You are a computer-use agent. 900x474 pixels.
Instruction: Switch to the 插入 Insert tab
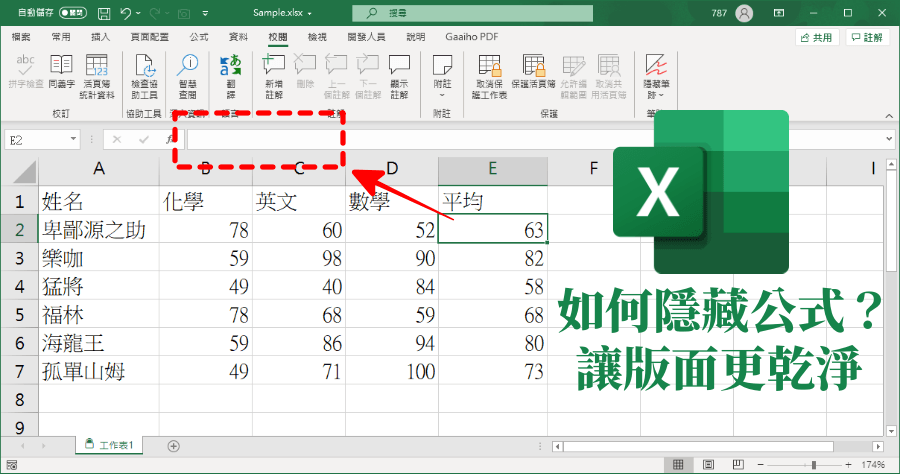[x=100, y=37]
